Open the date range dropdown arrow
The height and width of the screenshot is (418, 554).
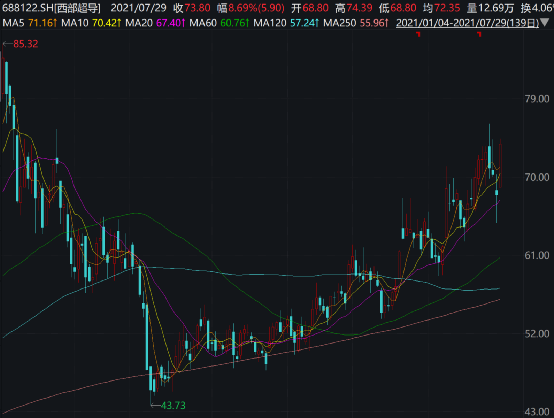click(545, 23)
